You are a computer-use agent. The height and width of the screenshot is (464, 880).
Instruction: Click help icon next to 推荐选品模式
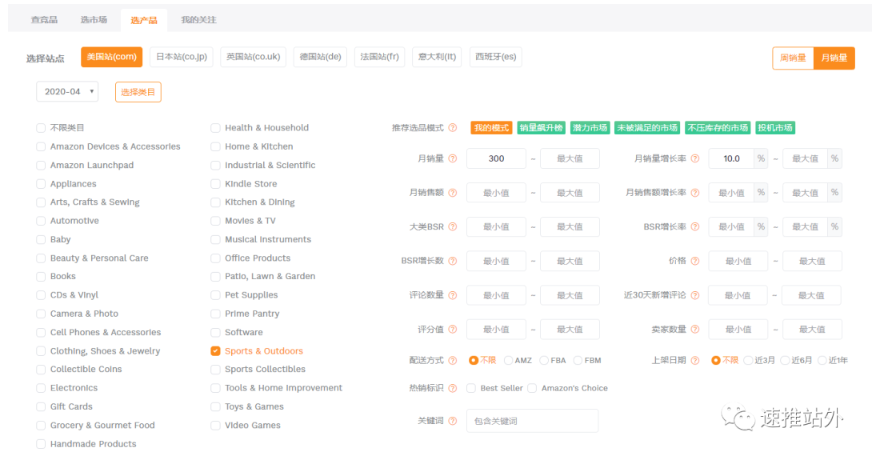pyautogui.click(x=453, y=128)
